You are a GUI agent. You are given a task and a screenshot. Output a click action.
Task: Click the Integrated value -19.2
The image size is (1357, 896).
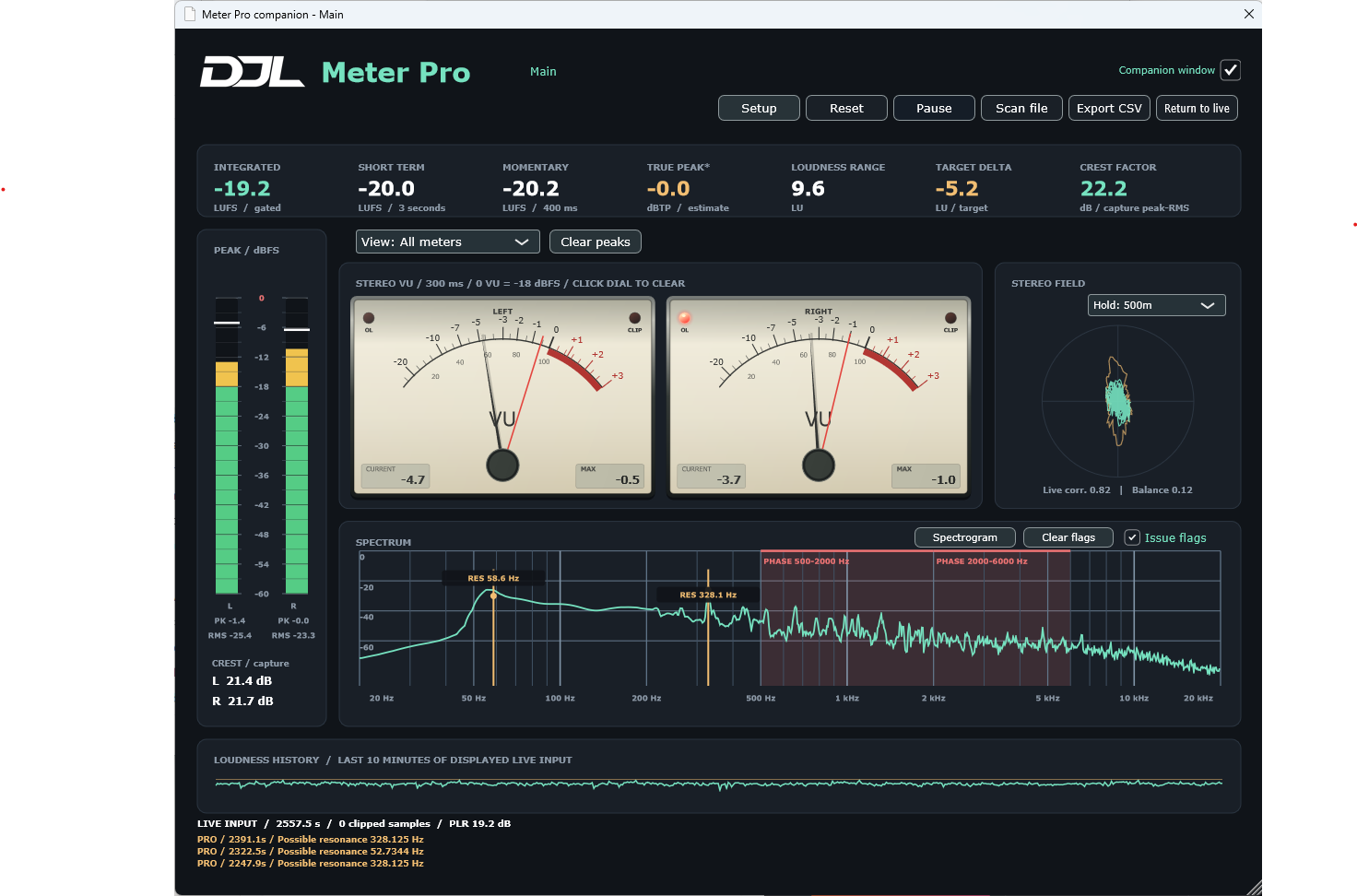pyautogui.click(x=242, y=188)
